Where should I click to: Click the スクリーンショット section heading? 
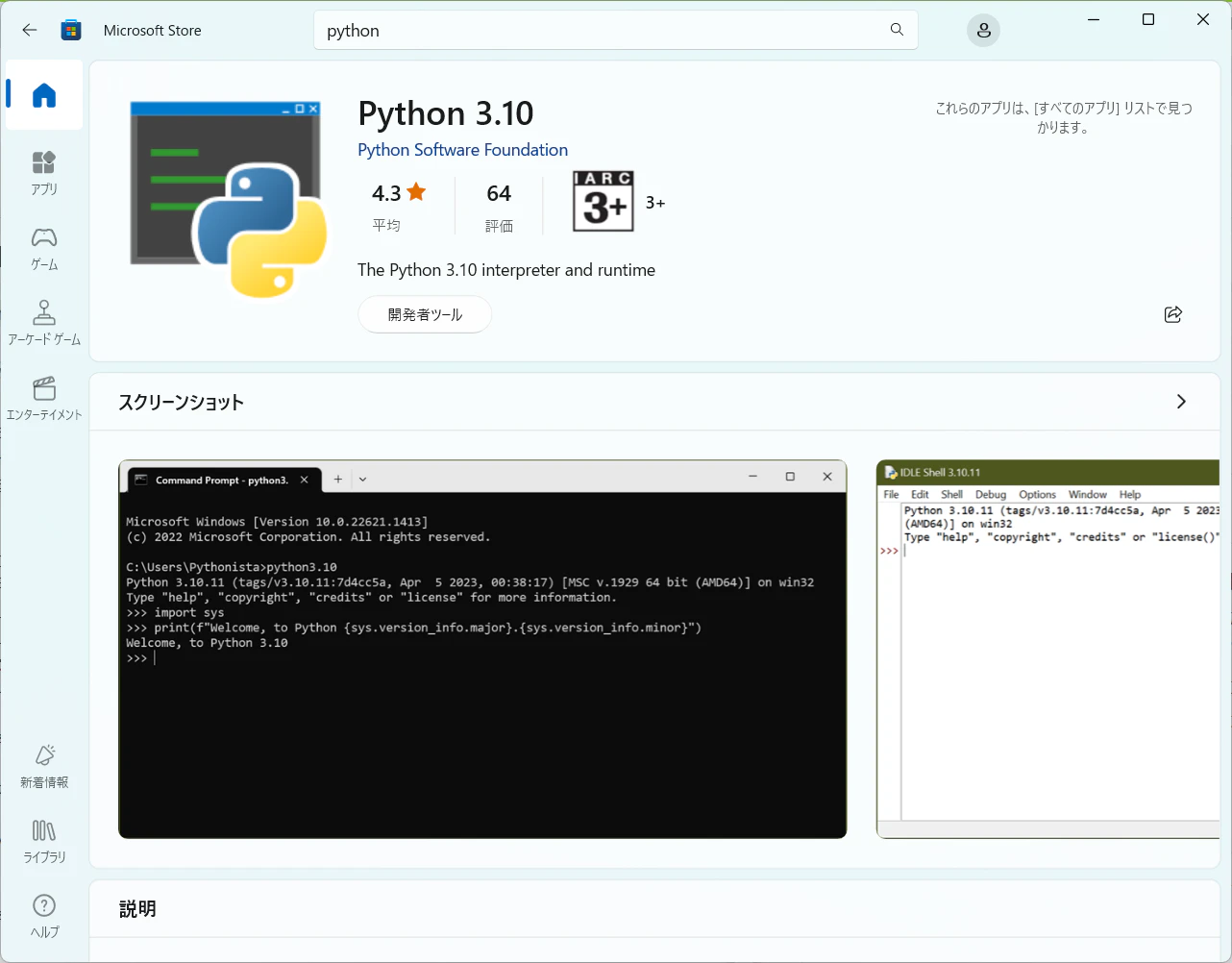tap(181, 402)
